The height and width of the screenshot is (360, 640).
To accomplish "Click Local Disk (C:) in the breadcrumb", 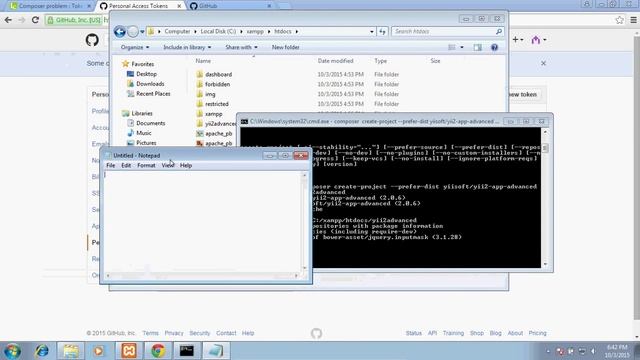I will coord(218,31).
